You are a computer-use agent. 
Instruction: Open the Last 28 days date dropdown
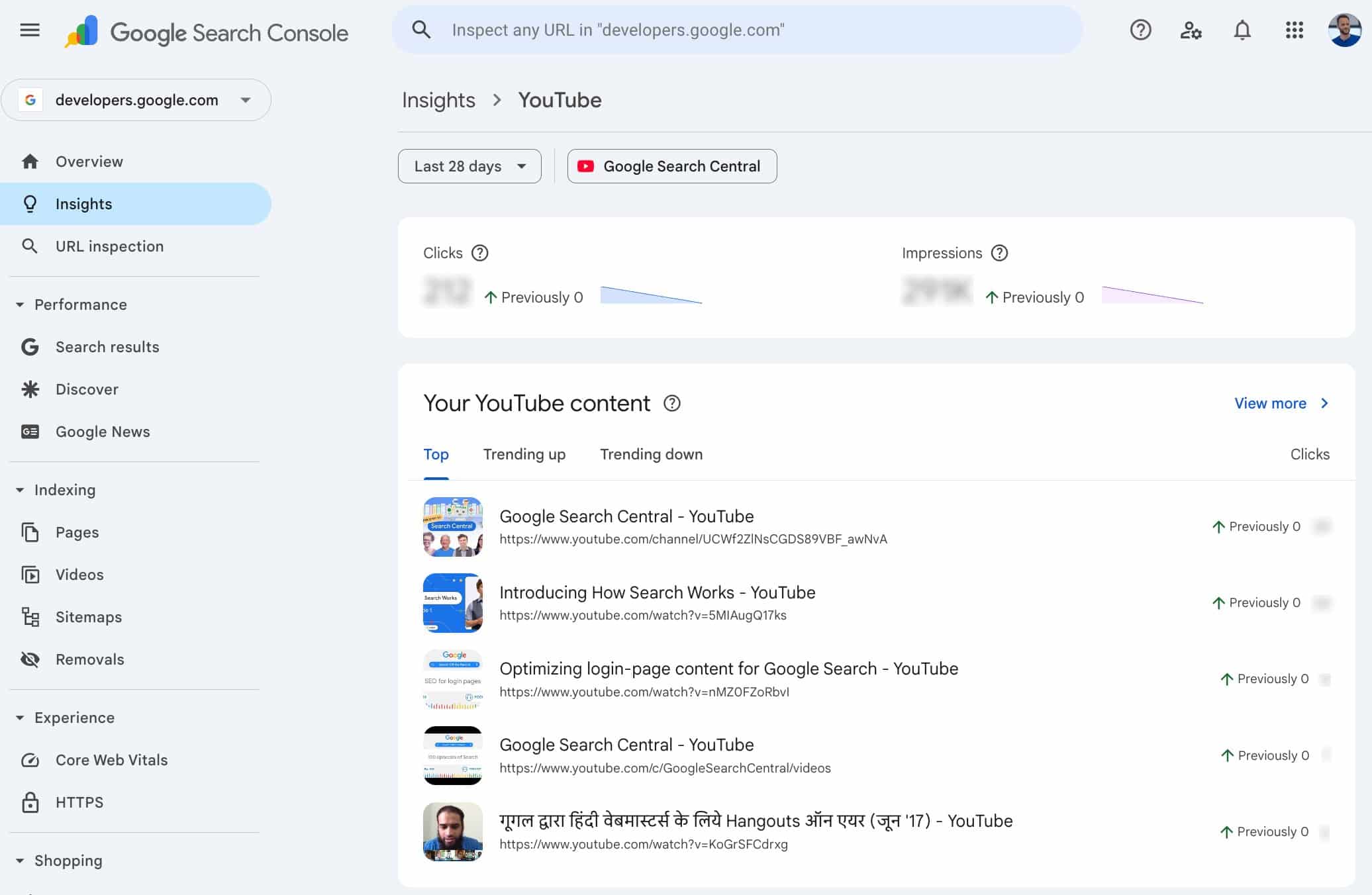click(x=469, y=166)
